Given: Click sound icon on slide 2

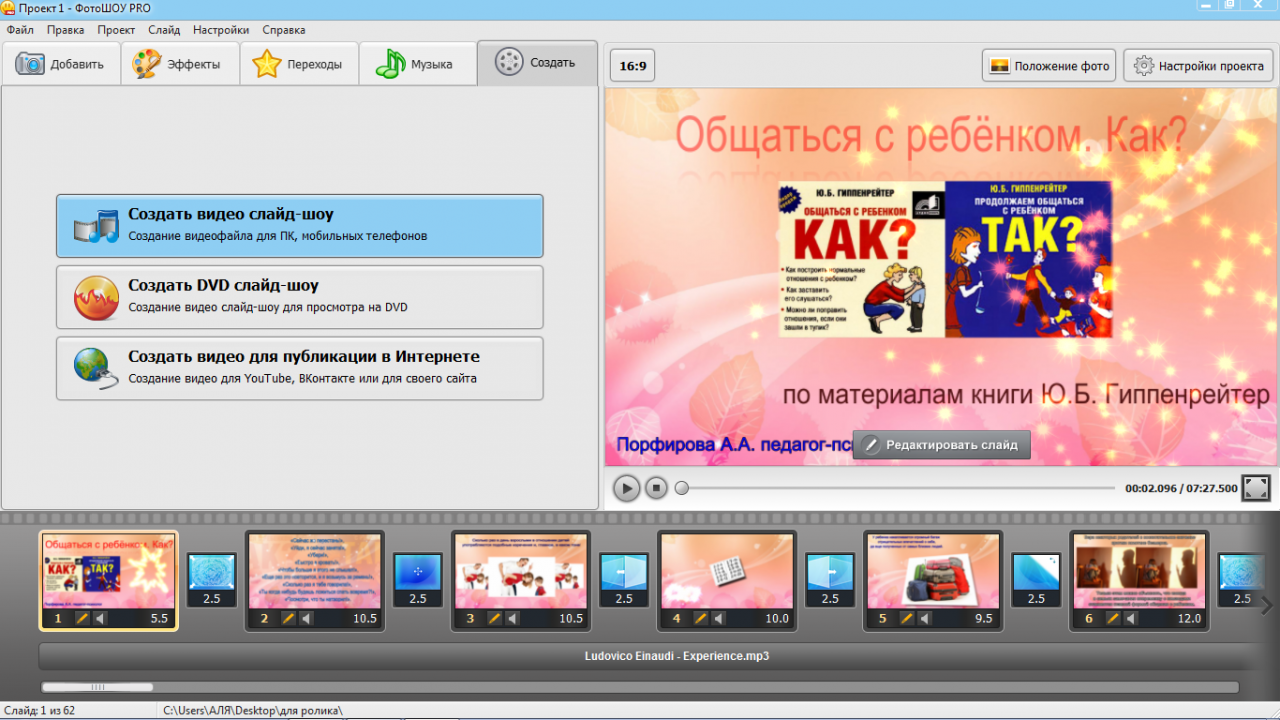Looking at the screenshot, I should (x=306, y=619).
